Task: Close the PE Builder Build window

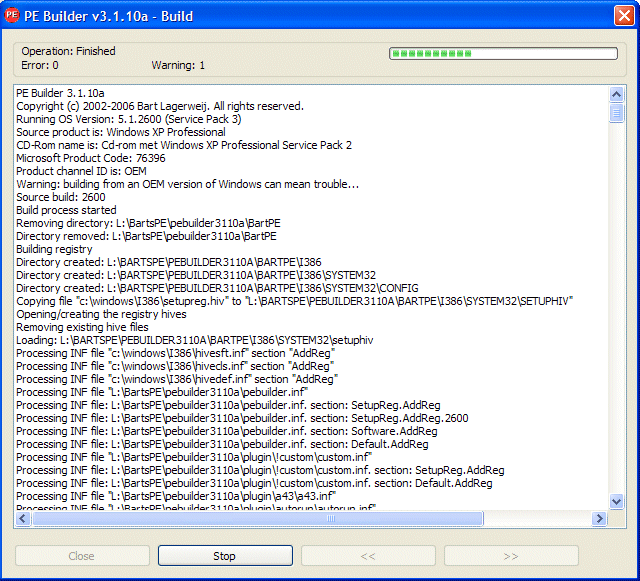Action: (624, 16)
